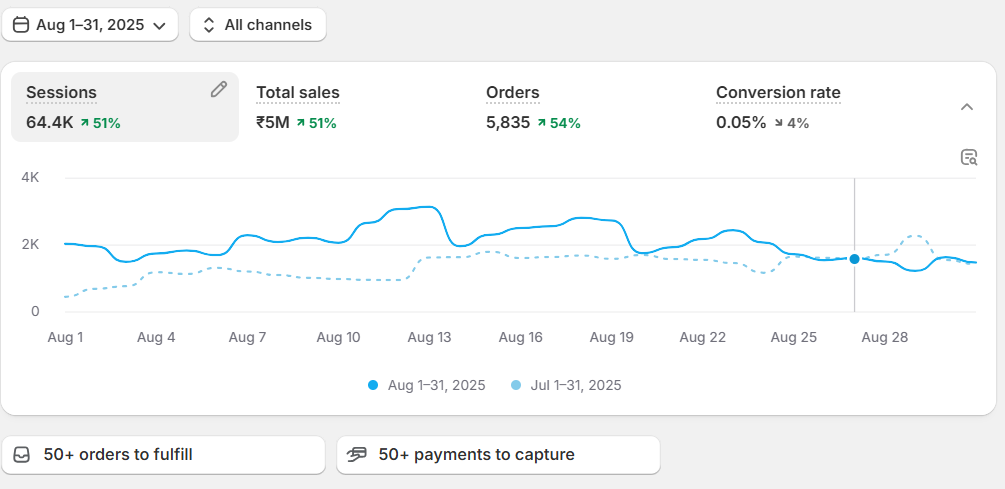This screenshot has height=489, width=1005.
Task: Open 50+ orders to fulfill
Action: 163,455
